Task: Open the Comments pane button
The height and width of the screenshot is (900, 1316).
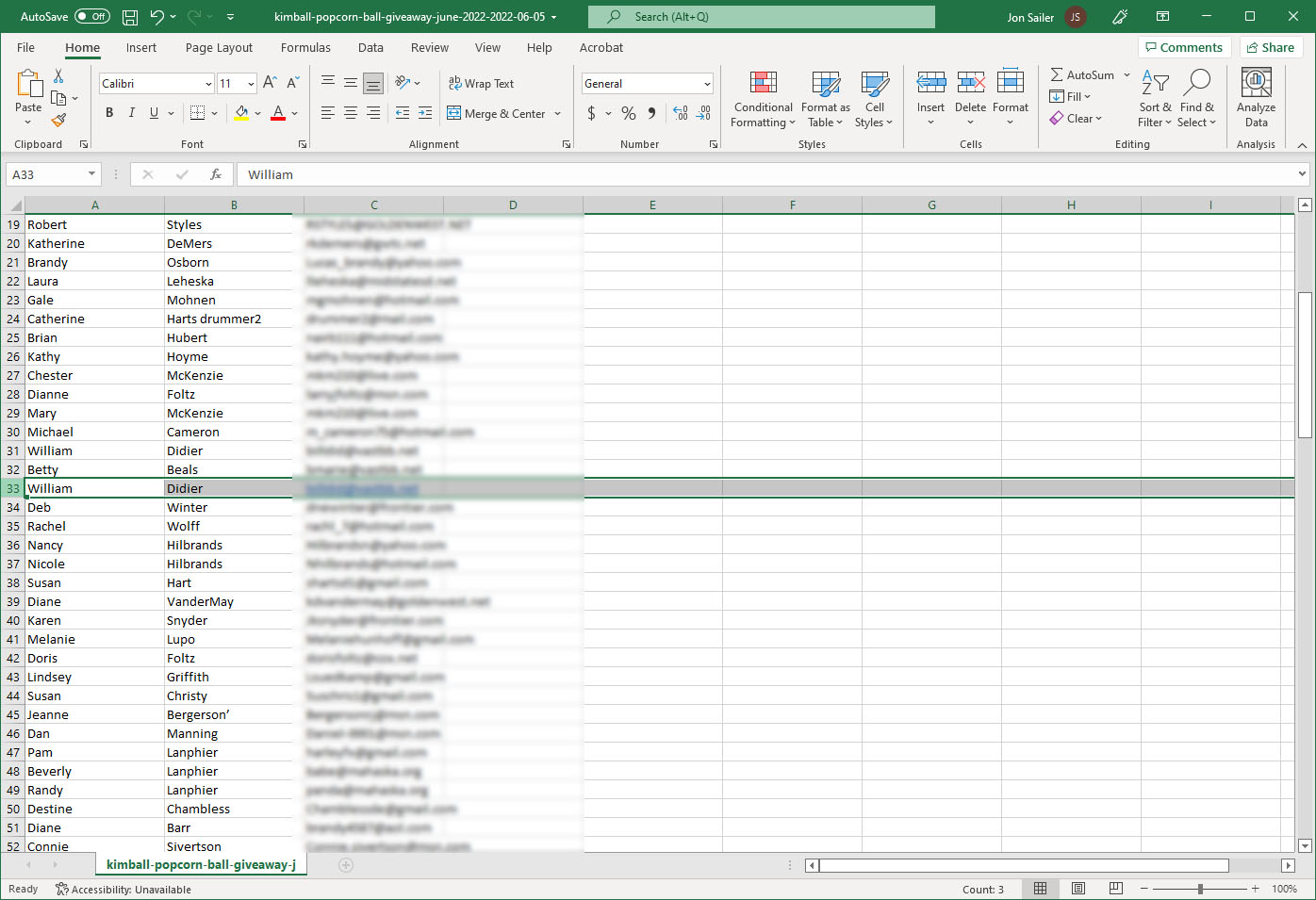Action: (1184, 48)
